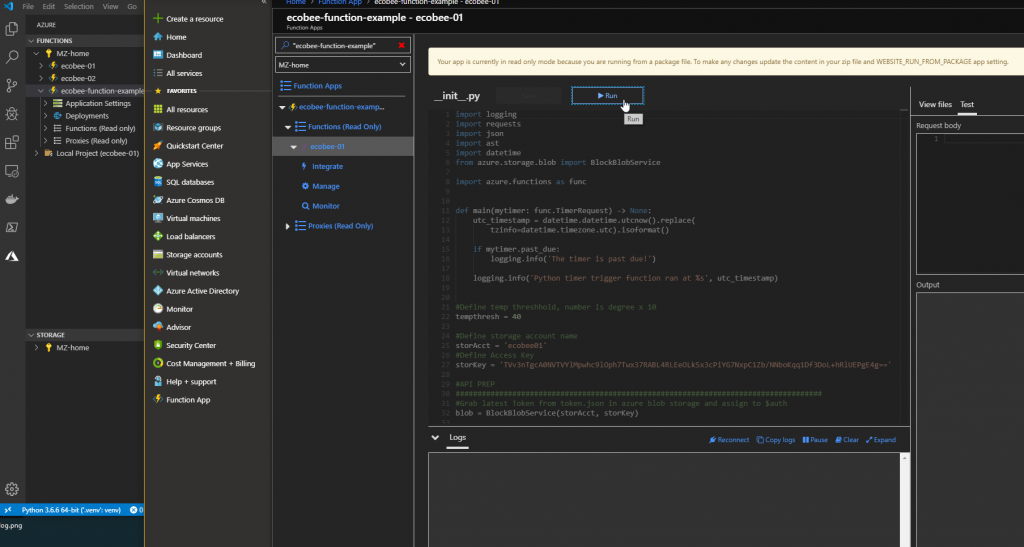This screenshot has height=547, width=1024.
Task: Collapse Functions (Read Only) in portal tree
Action: 288,127
